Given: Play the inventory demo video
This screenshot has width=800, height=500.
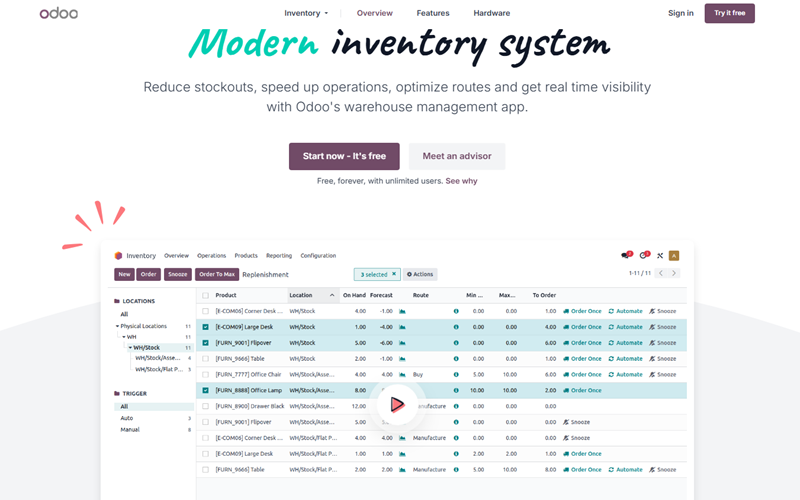Looking at the screenshot, I should (397, 405).
